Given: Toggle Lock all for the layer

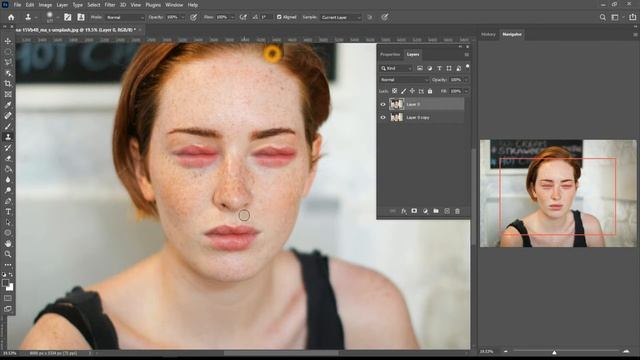Looking at the screenshot, I should coord(430,91).
